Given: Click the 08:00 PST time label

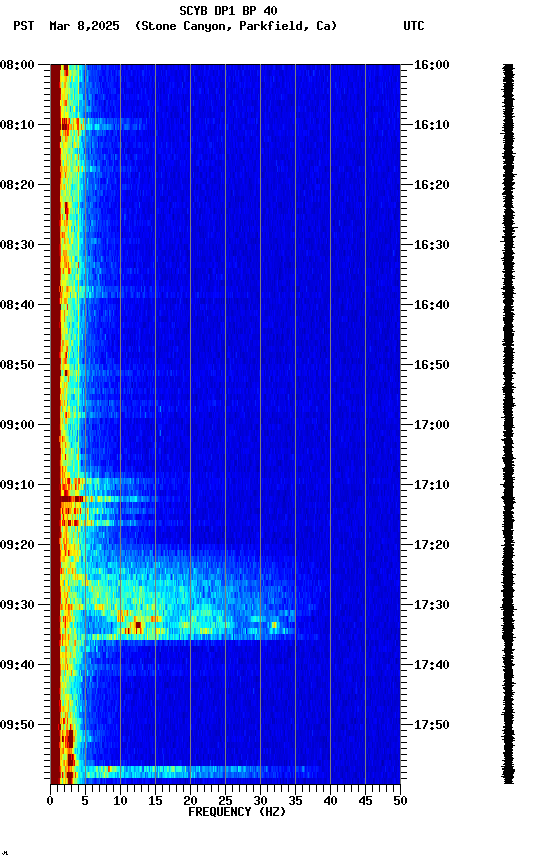Looking at the screenshot, I should click(x=17, y=65).
